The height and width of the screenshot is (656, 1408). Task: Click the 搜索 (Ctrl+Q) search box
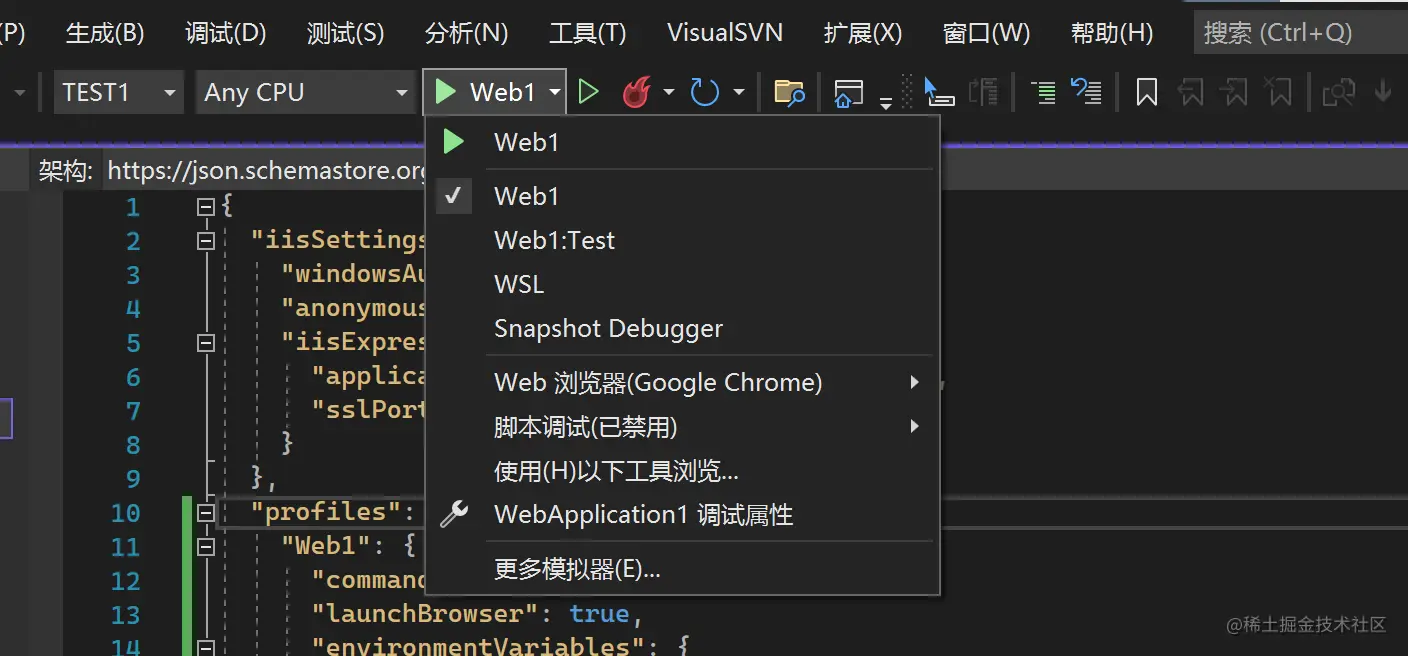[1301, 33]
